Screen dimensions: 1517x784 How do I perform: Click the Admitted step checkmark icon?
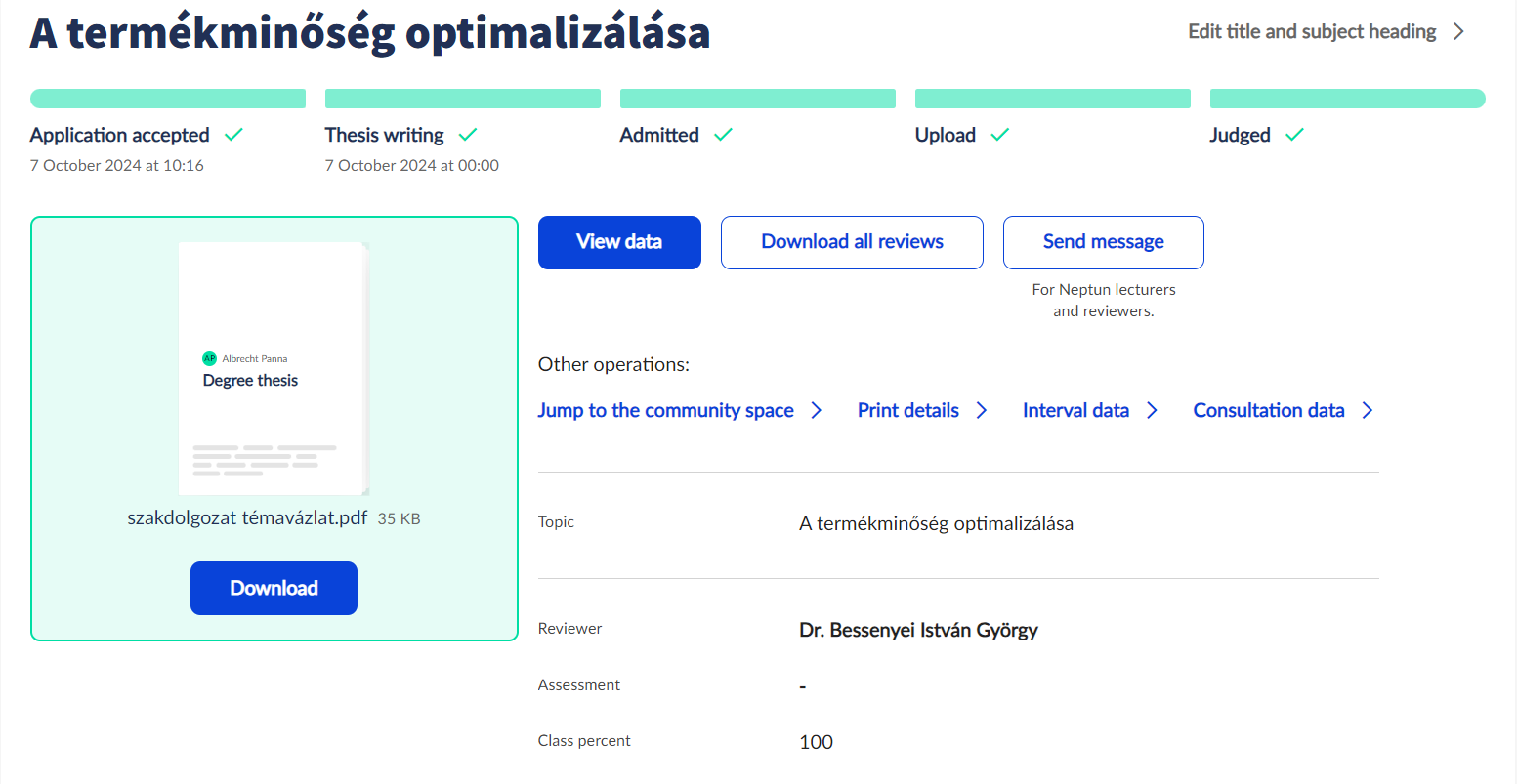[723, 135]
